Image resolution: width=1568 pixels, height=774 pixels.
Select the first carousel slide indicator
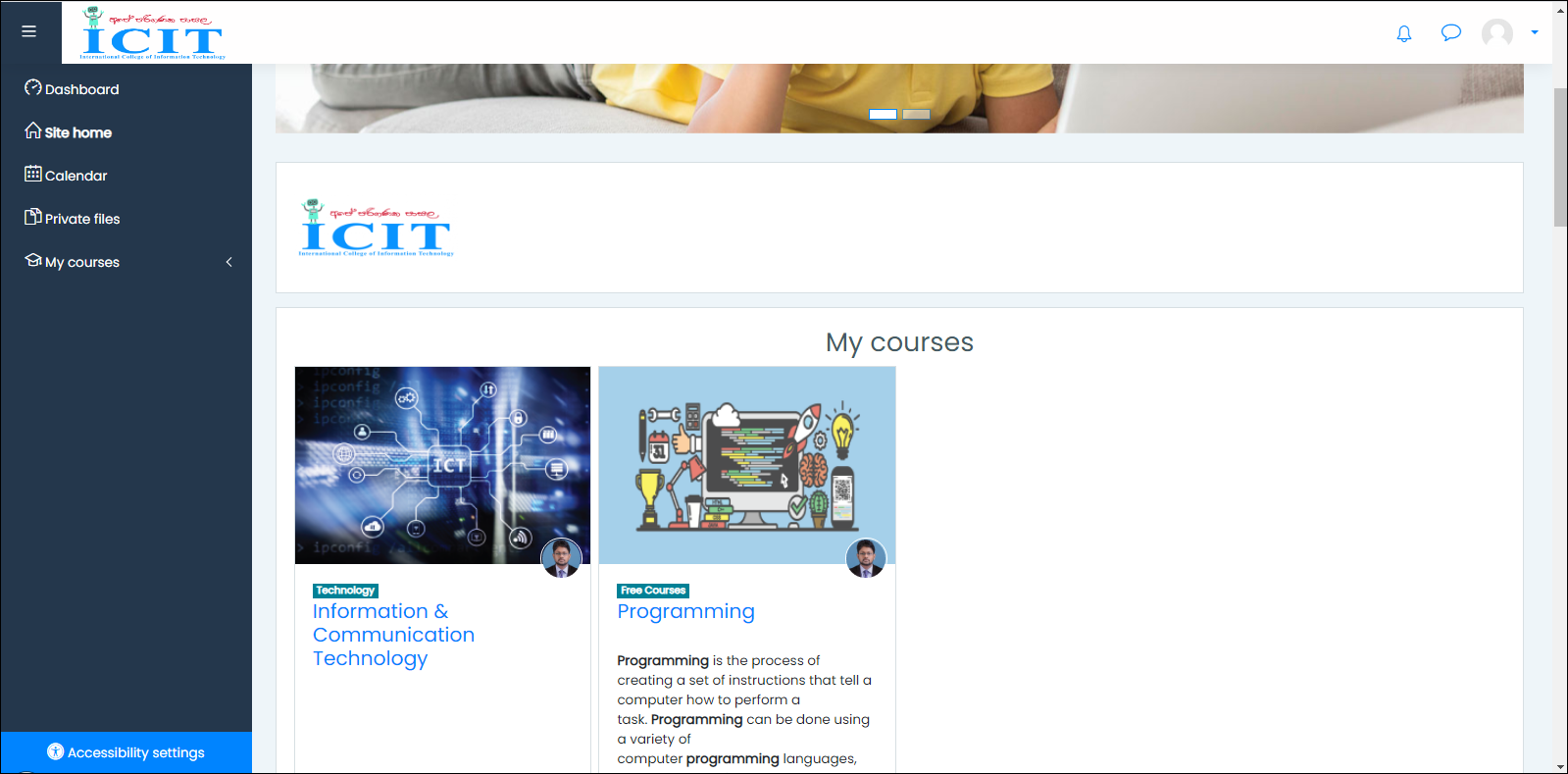(883, 115)
